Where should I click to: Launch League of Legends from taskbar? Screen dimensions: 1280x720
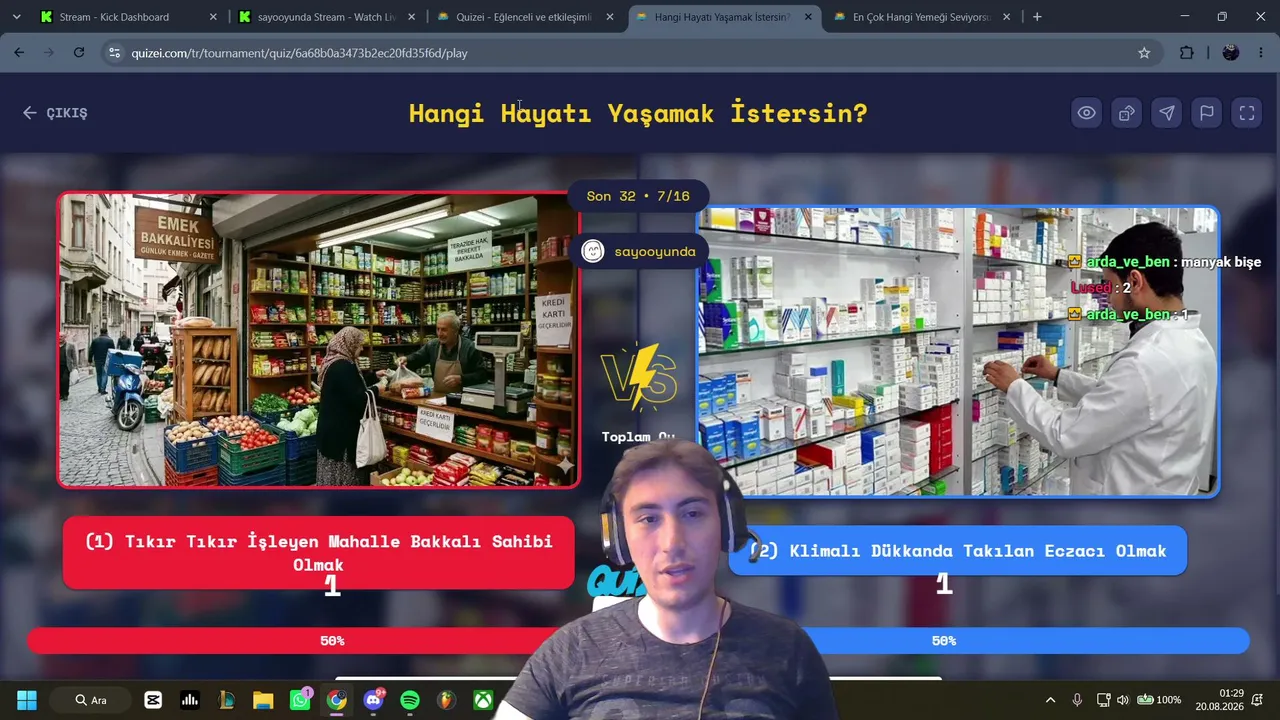point(226,700)
